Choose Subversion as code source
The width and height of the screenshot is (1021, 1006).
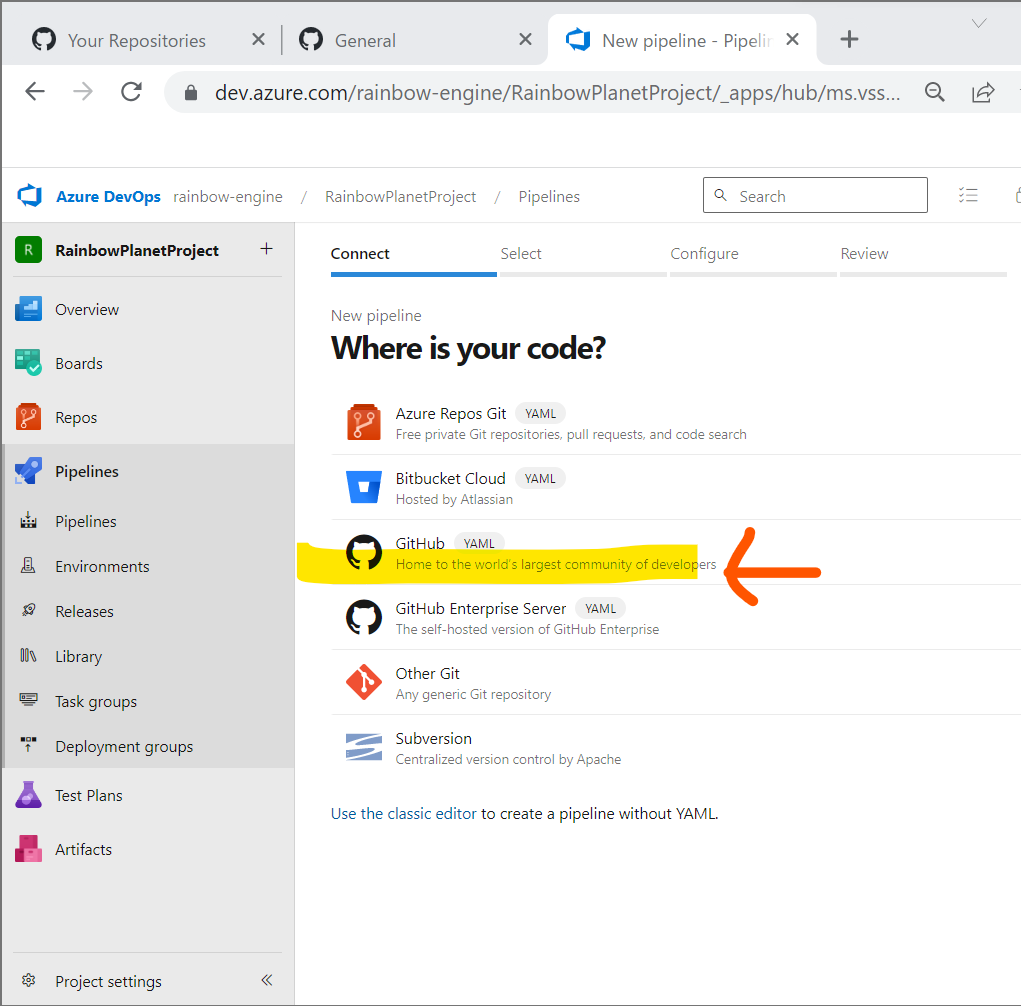tap(676, 748)
